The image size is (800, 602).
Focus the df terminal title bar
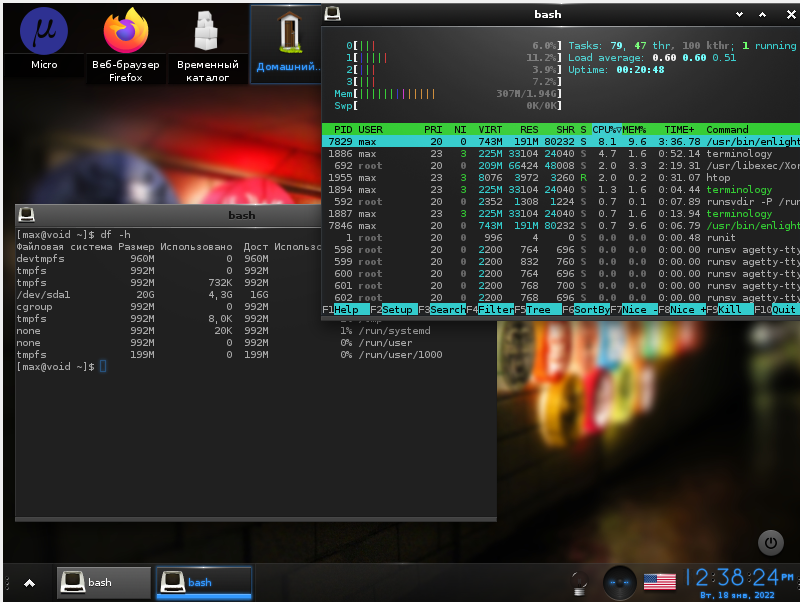[168, 215]
